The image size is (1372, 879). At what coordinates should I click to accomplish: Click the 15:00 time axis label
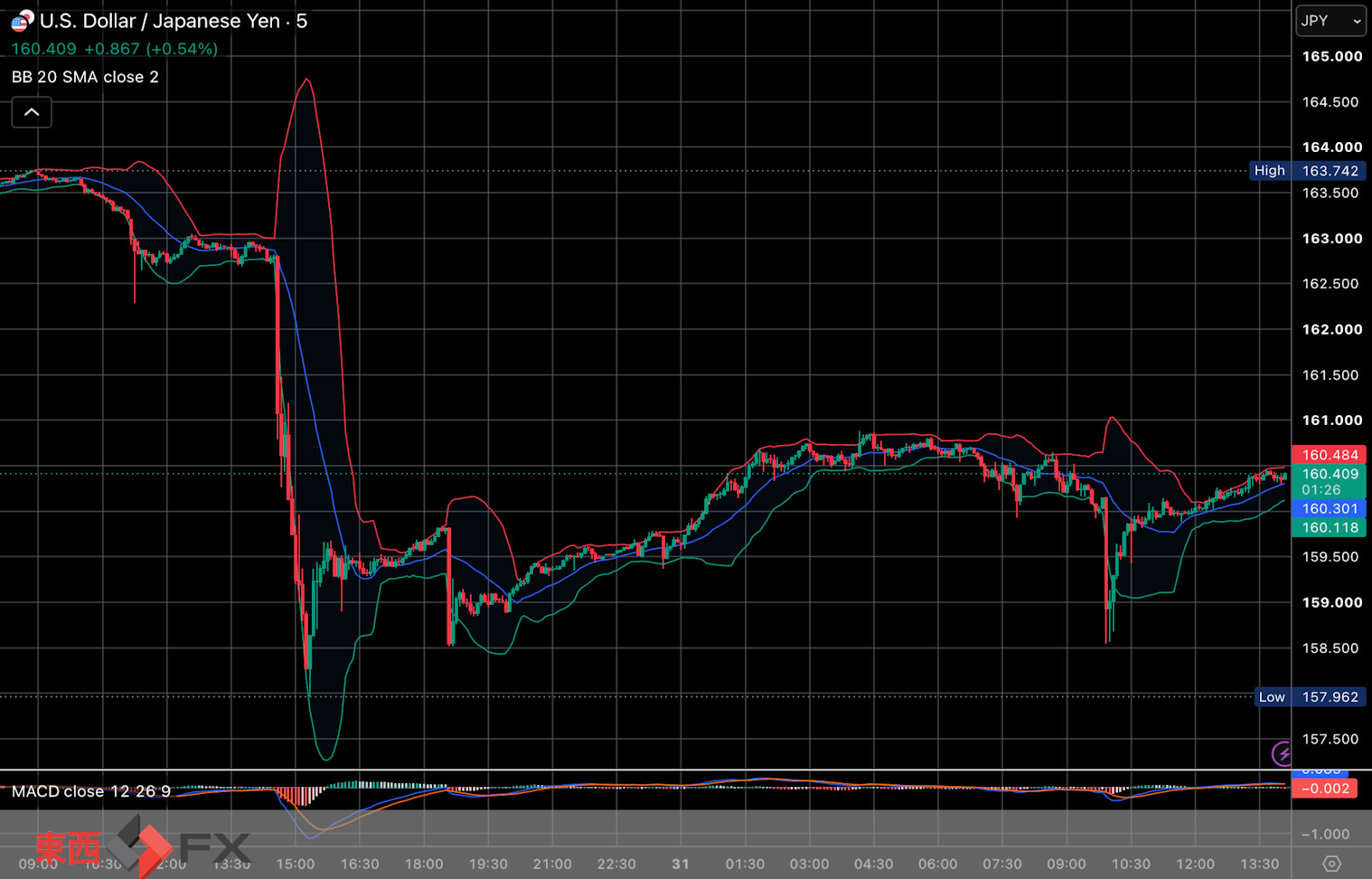click(296, 864)
